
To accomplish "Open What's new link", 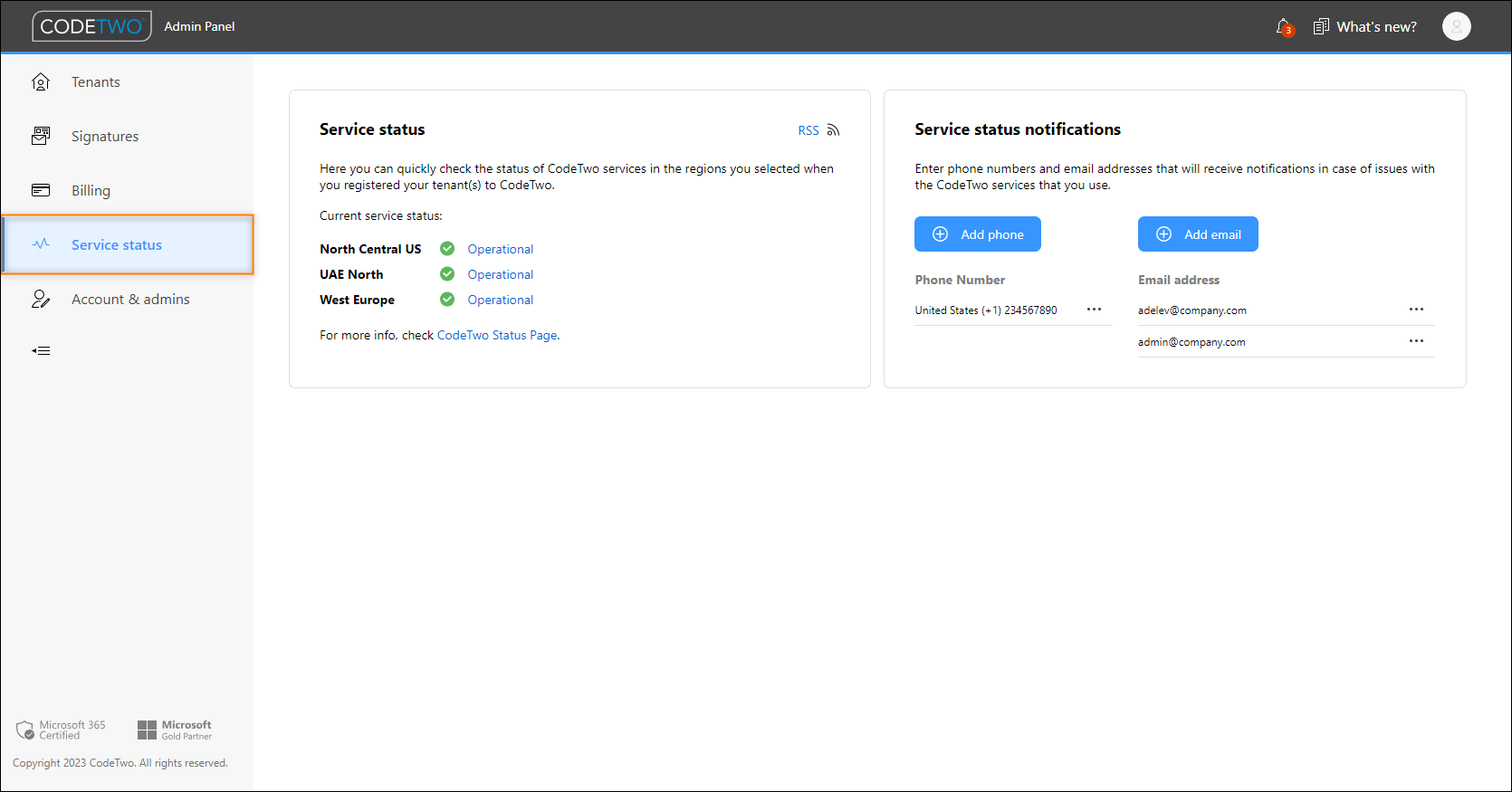I will [x=1376, y=27].
